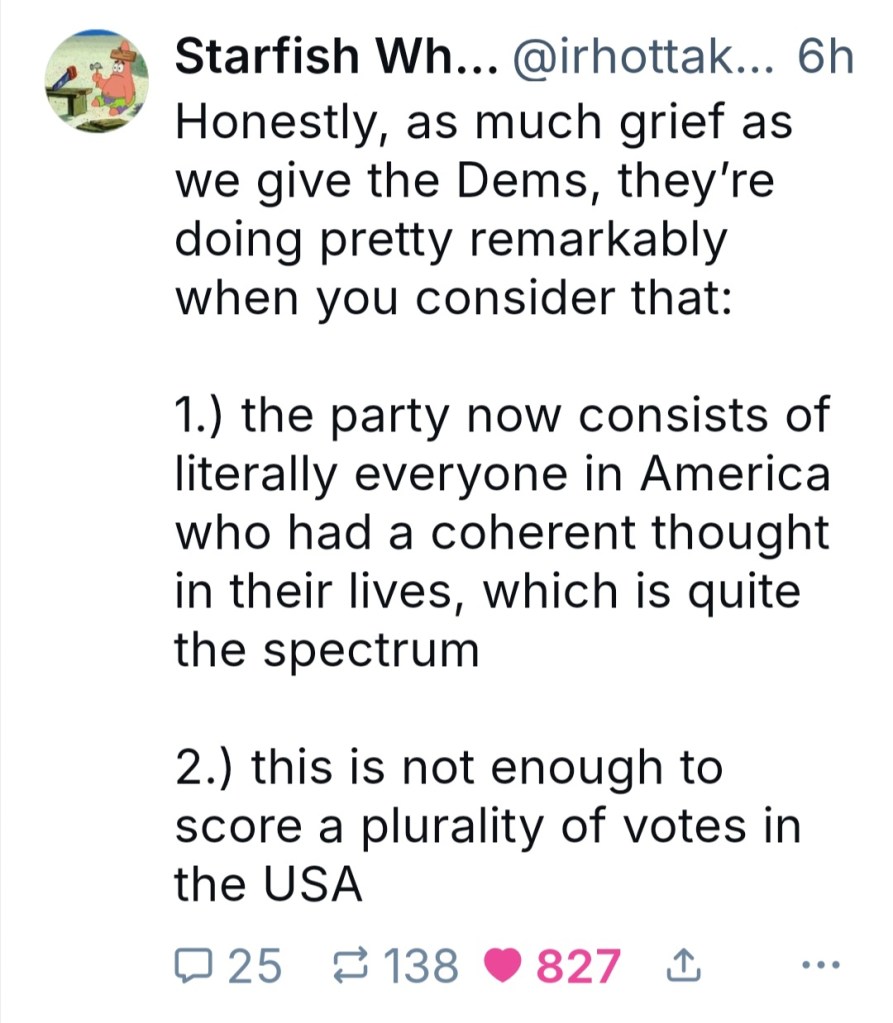The width and height of the screenshot is (893, 1023).
Task: Click the line starting "1.) the party now"
Action: tap(502, 415)
